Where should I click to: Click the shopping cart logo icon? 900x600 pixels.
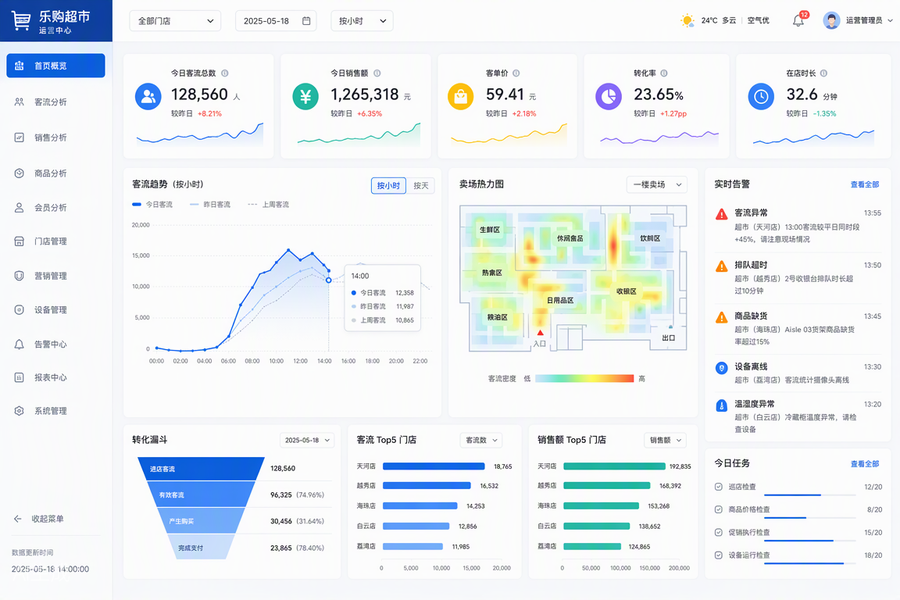point(21,21)
